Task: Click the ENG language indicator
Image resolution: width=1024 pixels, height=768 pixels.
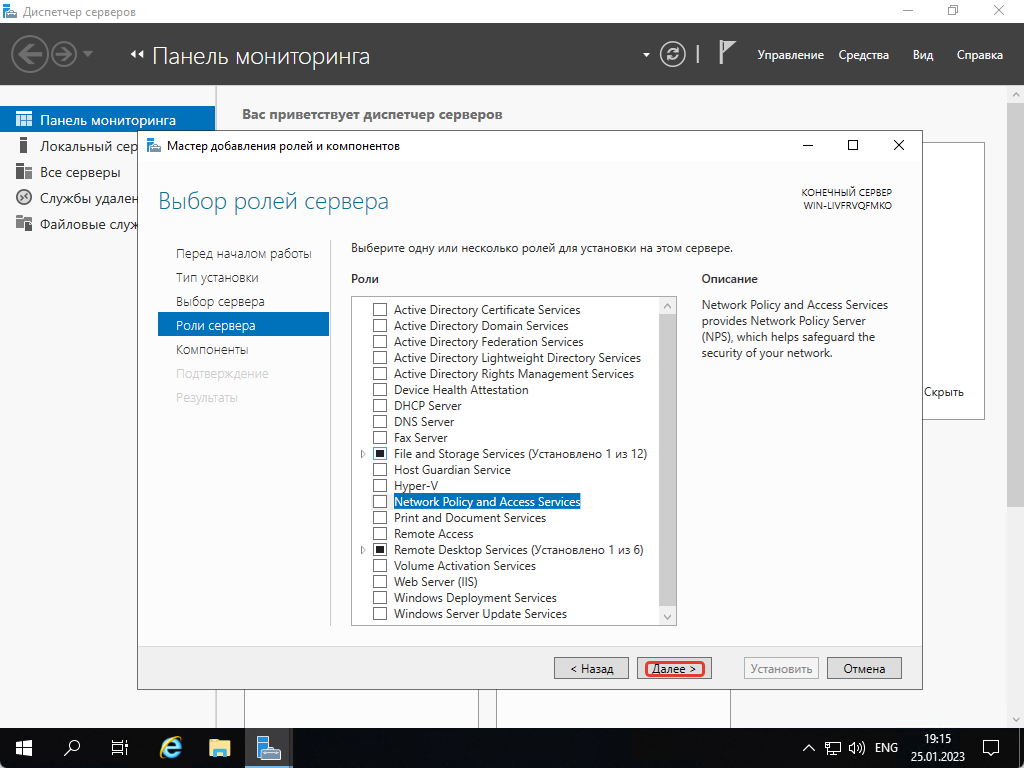Action: (886, 748)
